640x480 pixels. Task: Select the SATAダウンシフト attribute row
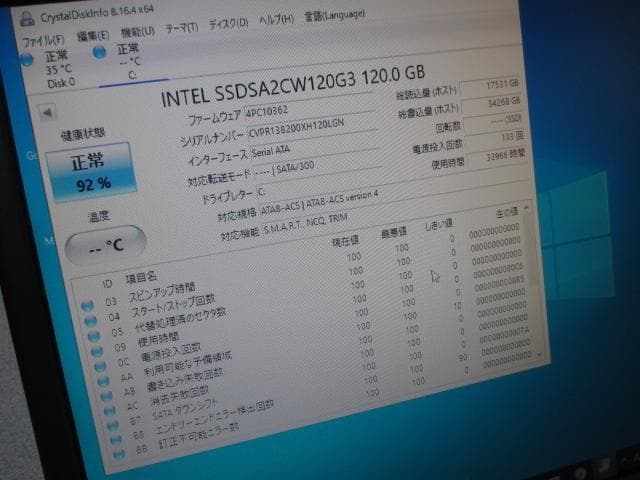pos(318,377)
